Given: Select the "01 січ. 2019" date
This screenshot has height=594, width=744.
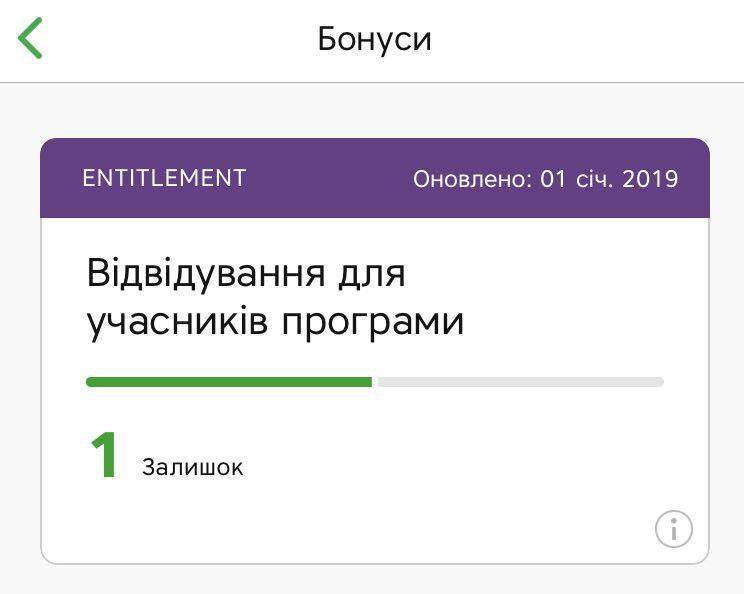Looking at the screenshot, I should click(609, 179).
